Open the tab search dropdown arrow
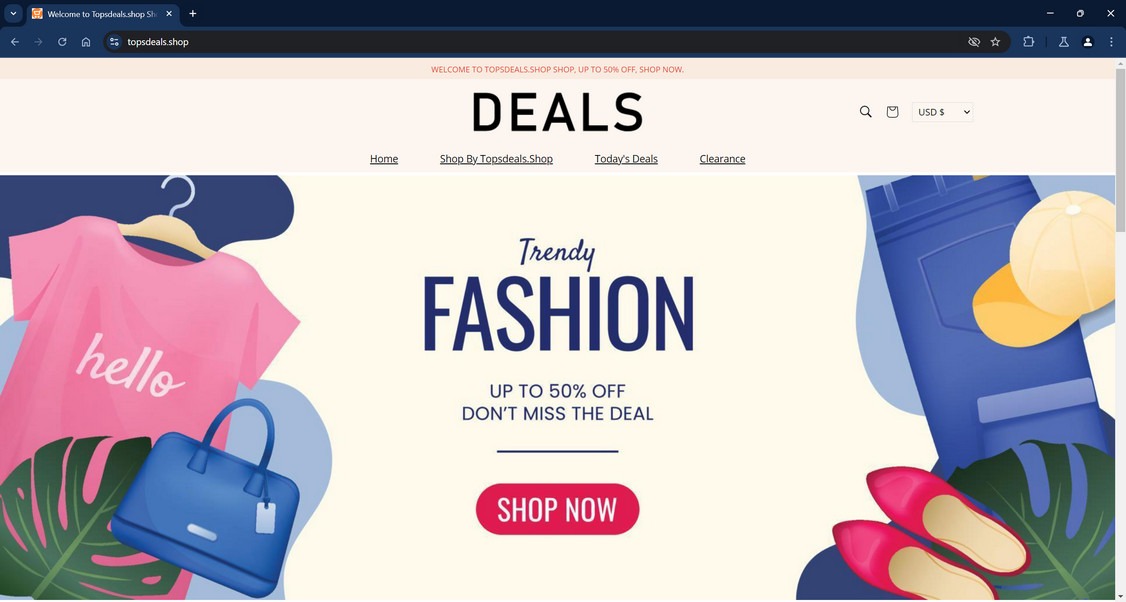 click(13, 14)
